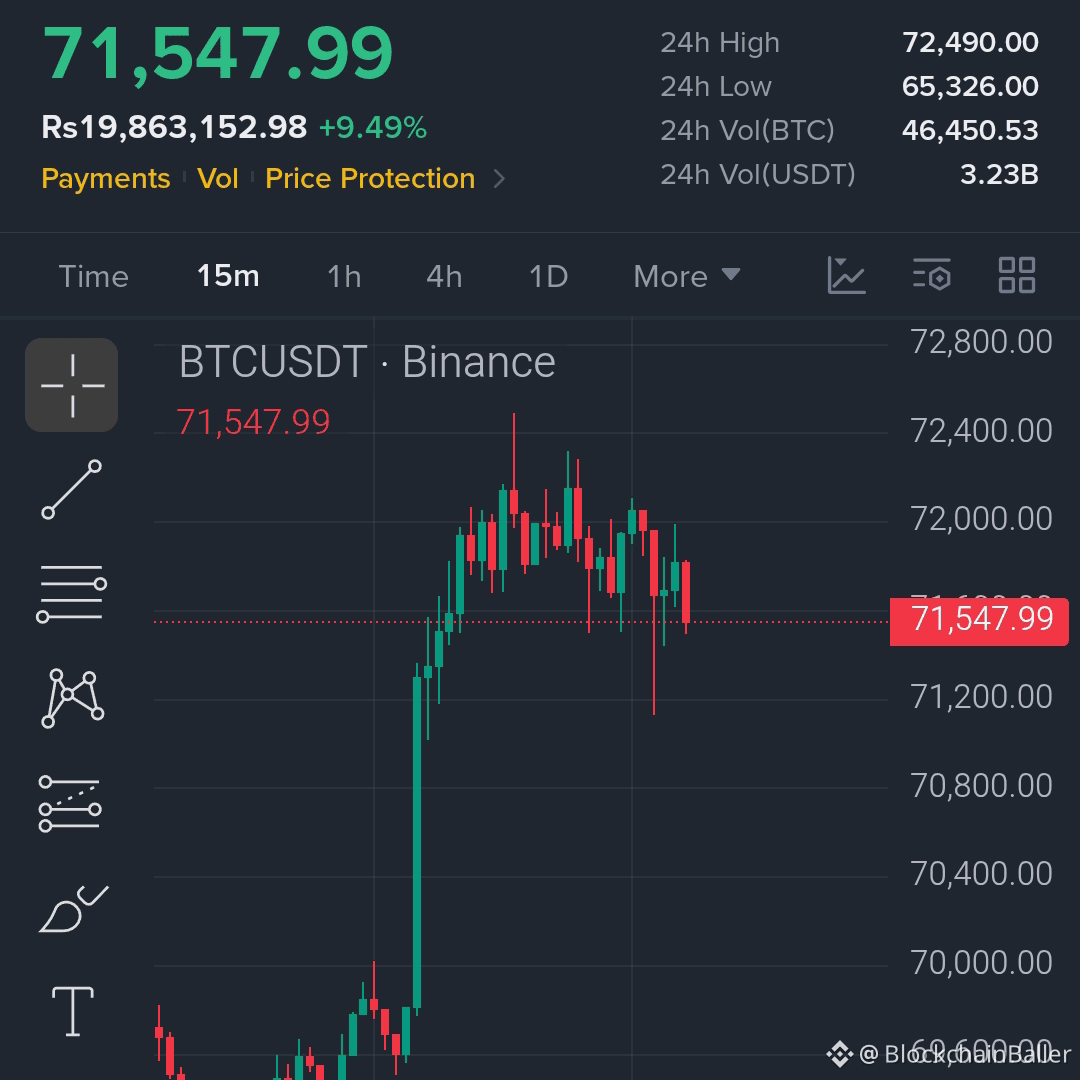Screen dimensions: 1080x1080
Task: Click the 72,400.00 price axis label
Action: coord(981,431)
